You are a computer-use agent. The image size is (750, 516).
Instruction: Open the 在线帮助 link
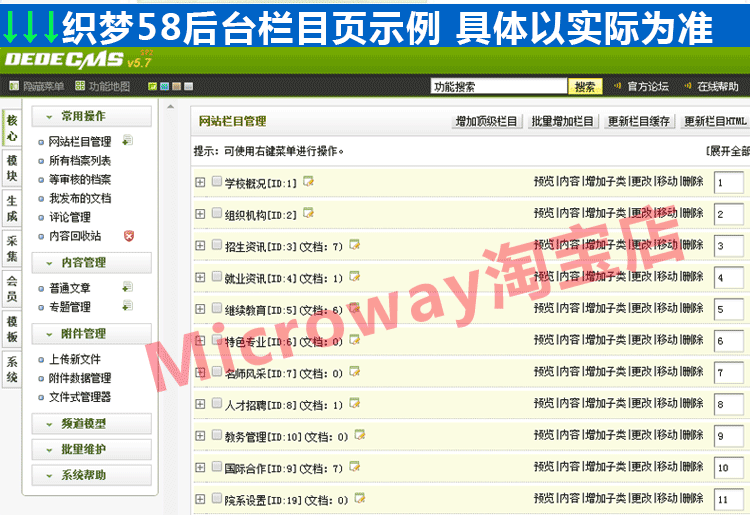(x=717, y=87)
